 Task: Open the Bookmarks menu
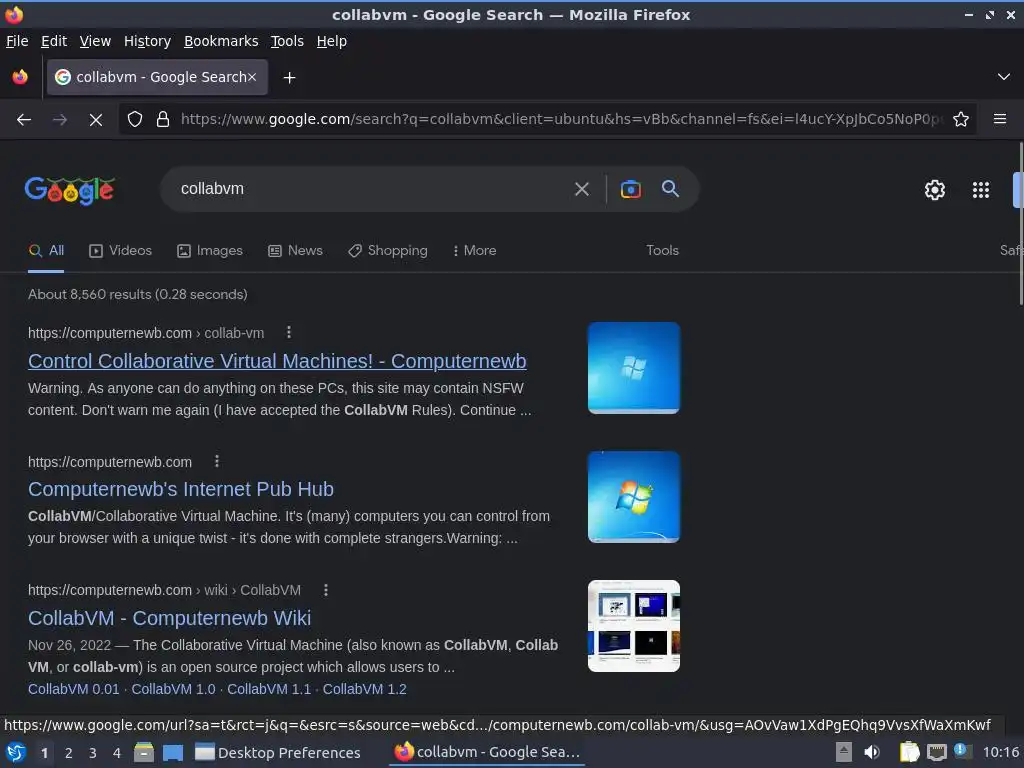221,41
